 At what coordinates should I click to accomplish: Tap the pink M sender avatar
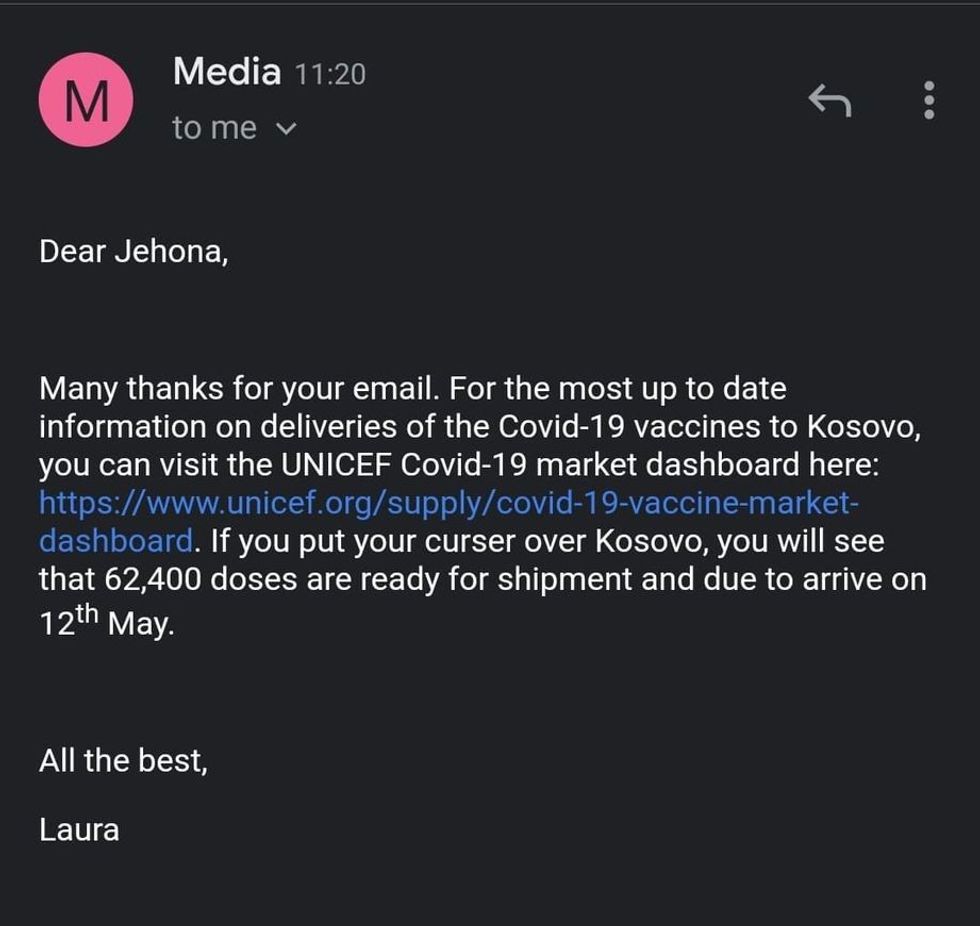pos(85,100)
